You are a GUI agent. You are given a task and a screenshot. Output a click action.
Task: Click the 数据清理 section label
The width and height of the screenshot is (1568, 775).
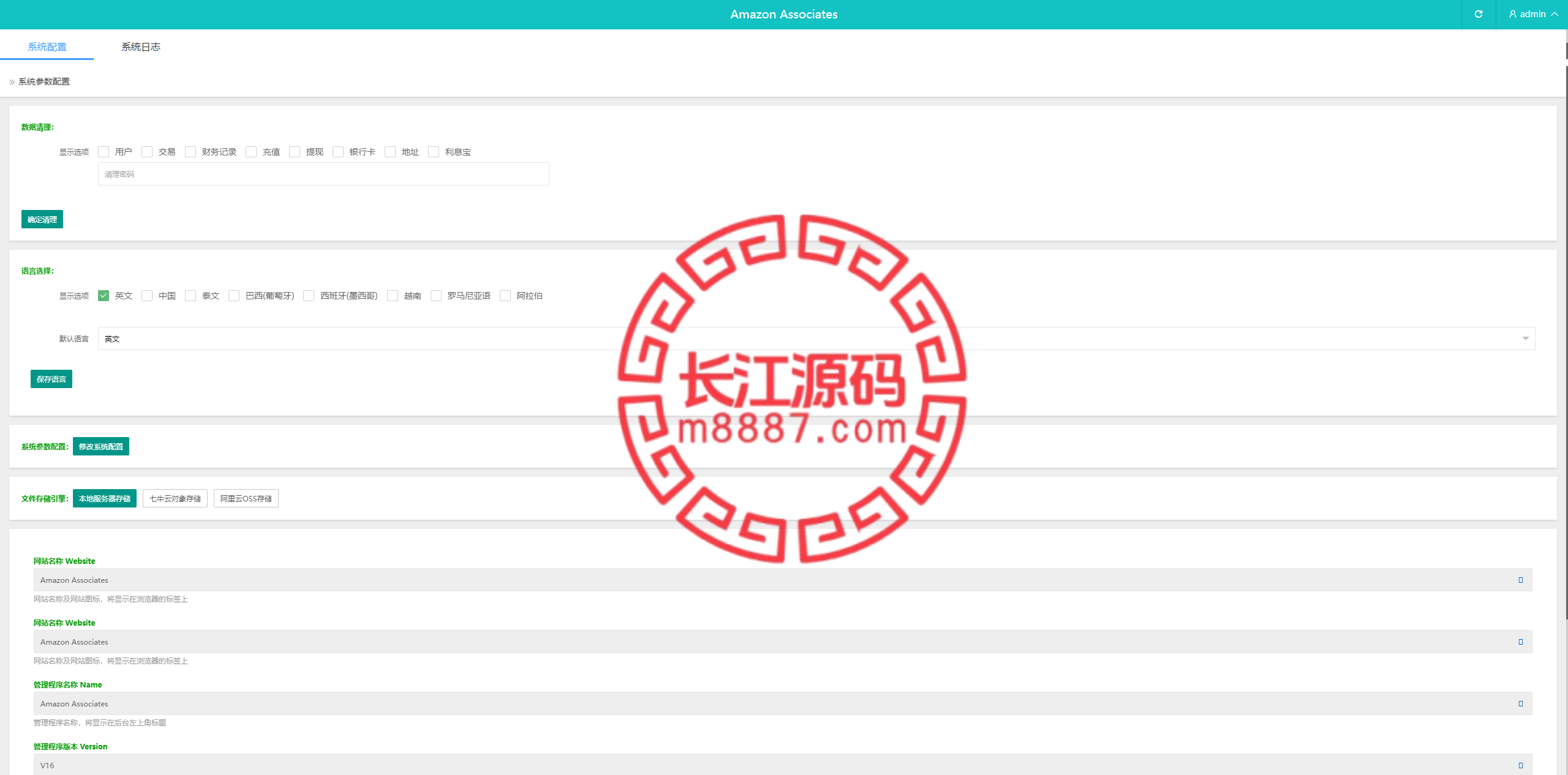pyautogui.click(x=37, y=127)
